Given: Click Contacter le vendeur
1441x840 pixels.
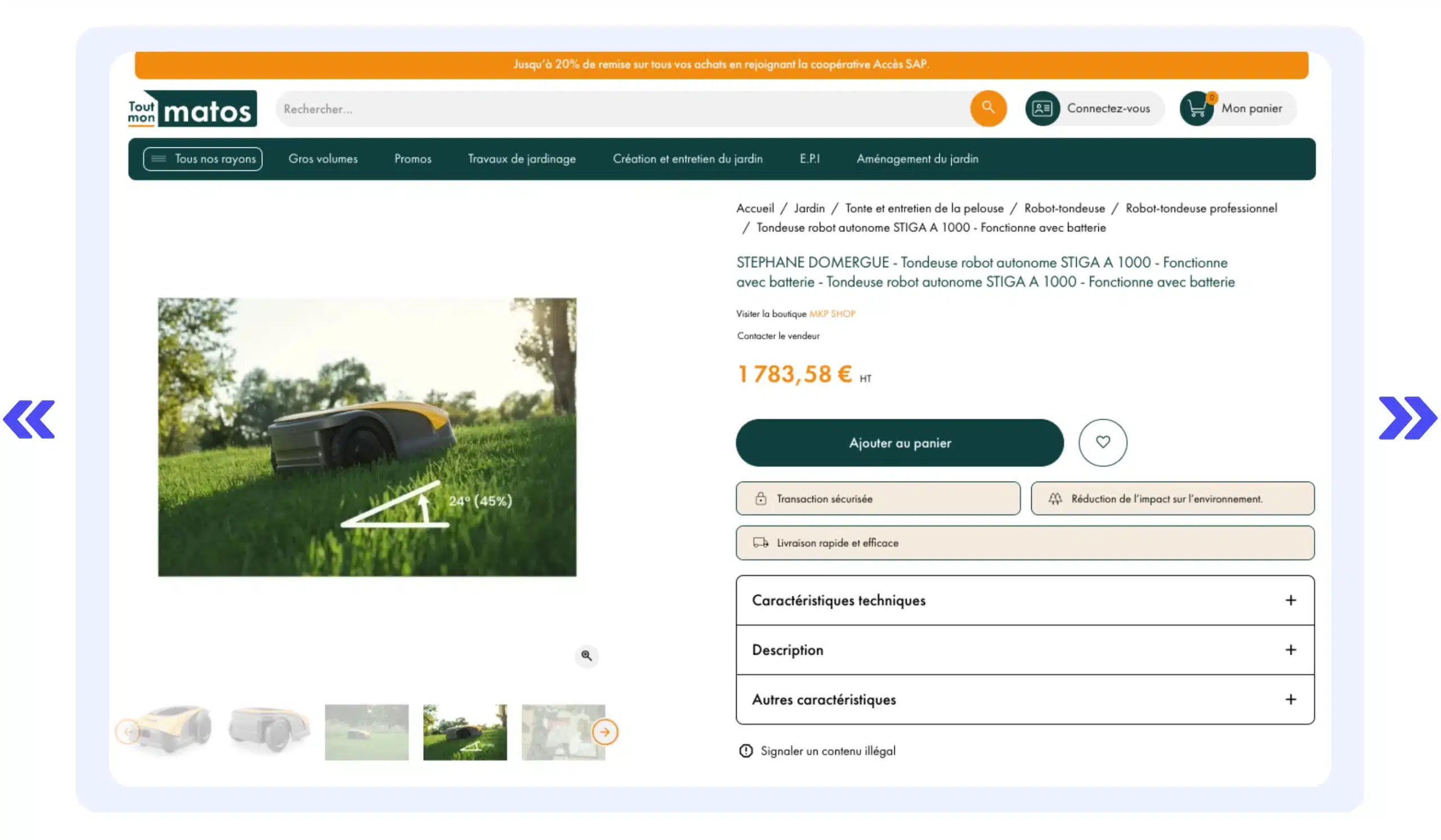Looking at the screenshot, I should click(778, 335).
